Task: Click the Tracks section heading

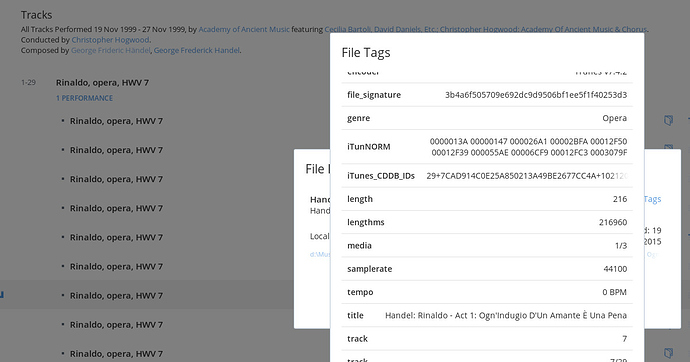Action: [x=37, y=15]
